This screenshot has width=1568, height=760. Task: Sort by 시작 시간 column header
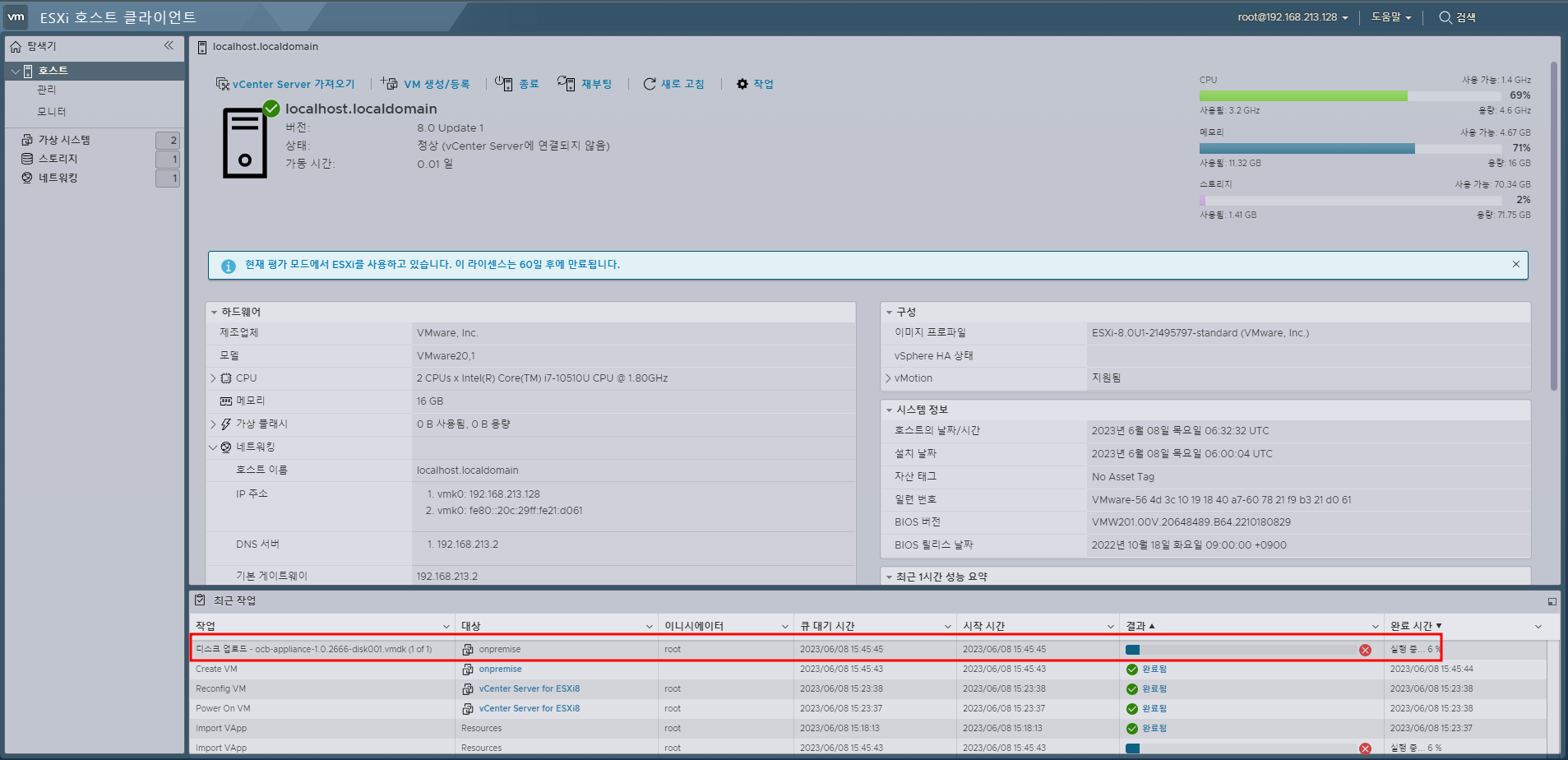click(984, 626)
